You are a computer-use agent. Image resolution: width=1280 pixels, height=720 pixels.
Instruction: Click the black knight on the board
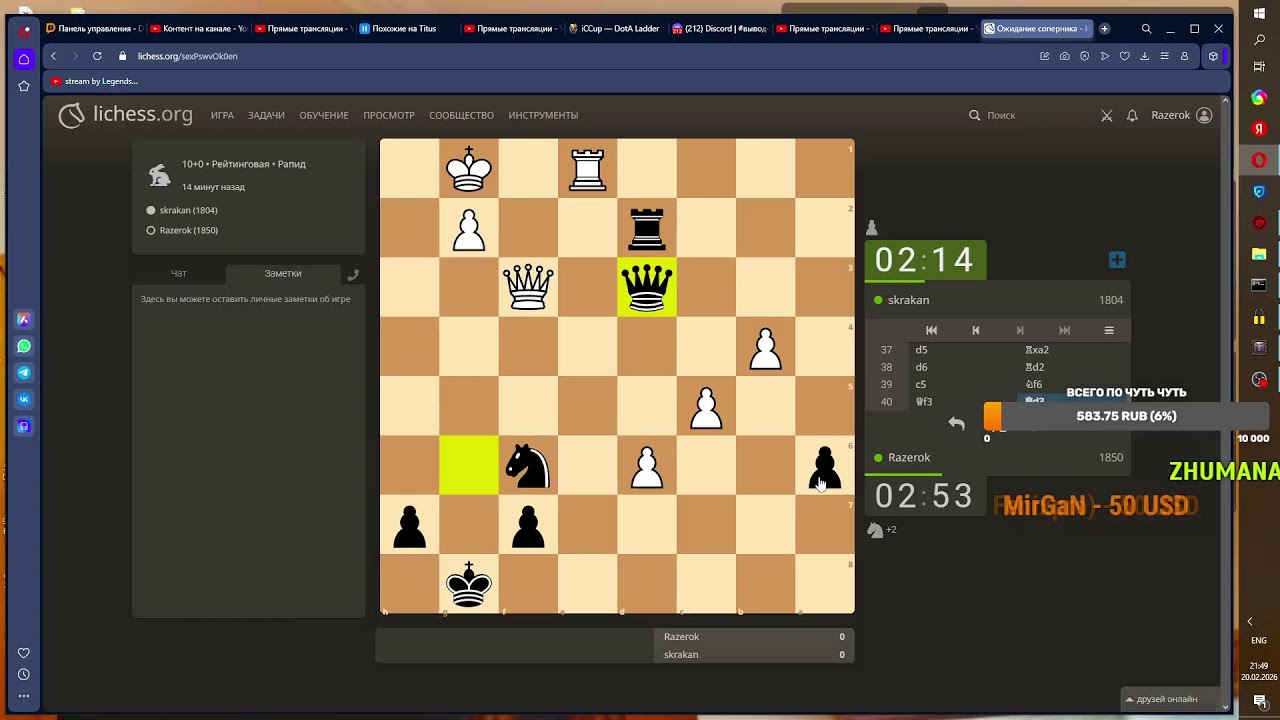(528, 466)
